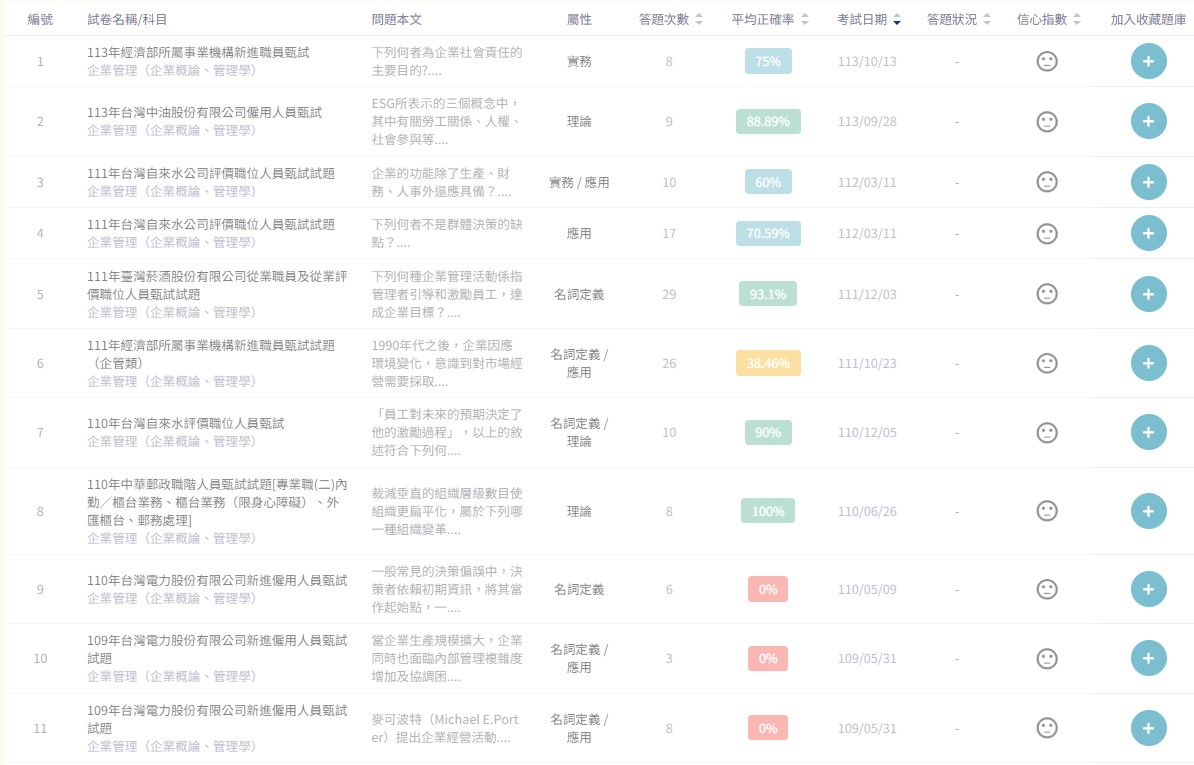
Task: Set confidence face icon for row 8
Action: coord(1047,511)
